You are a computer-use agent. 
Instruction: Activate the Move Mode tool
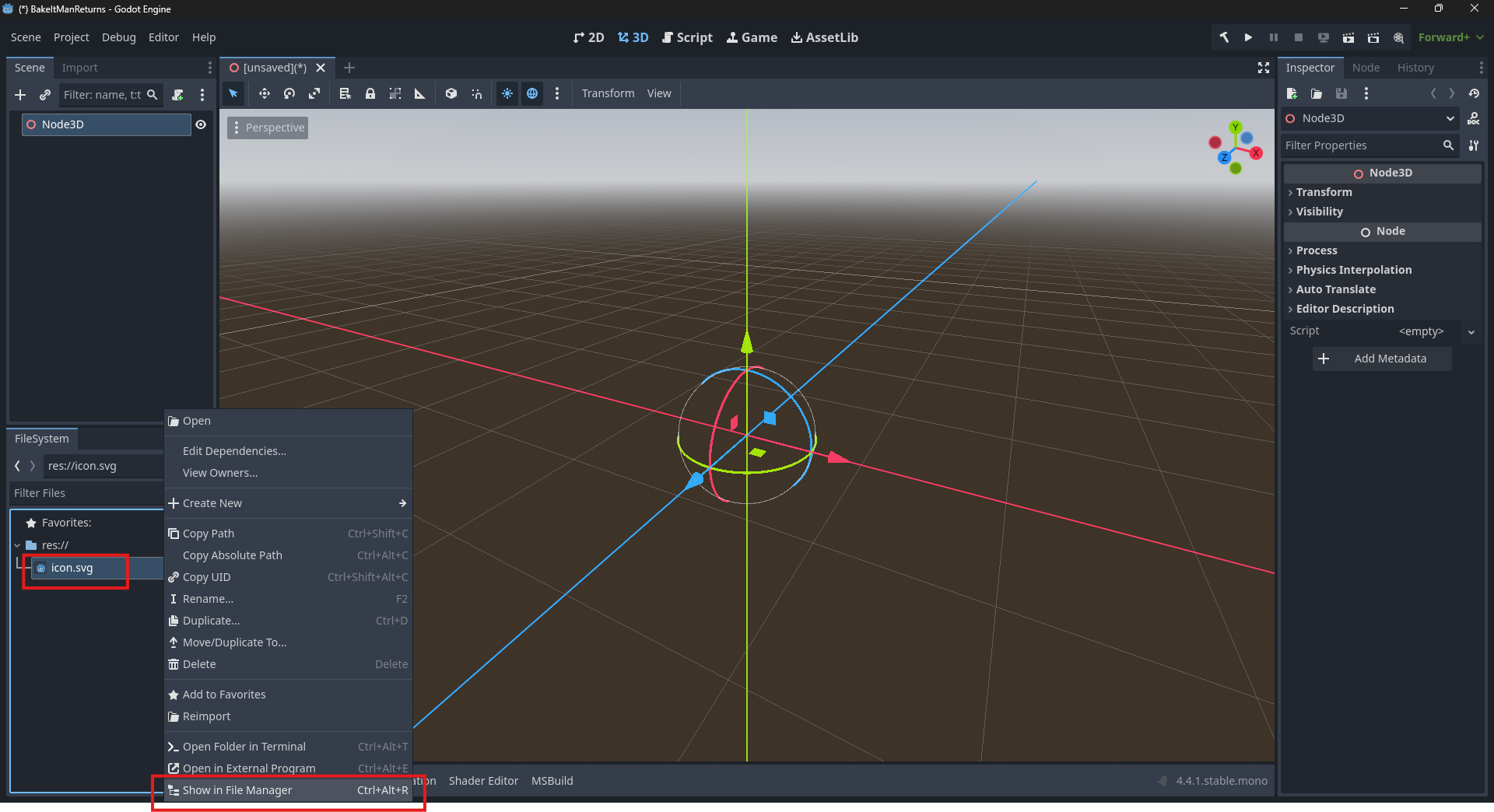click(x=265, y=93)
